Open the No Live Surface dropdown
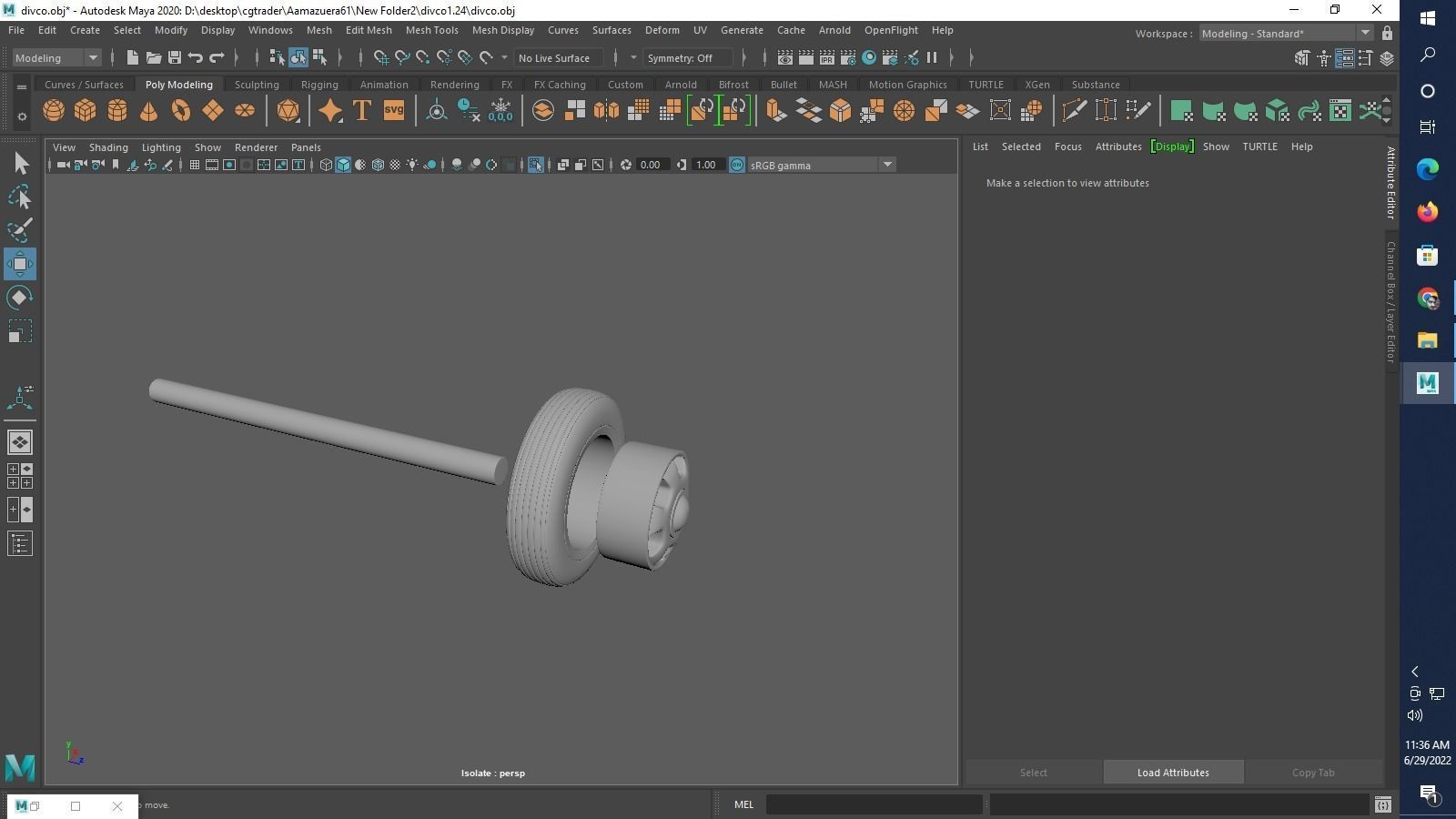Image resolution: width=1456 pixels, height=819 pixels. (558, 58)
